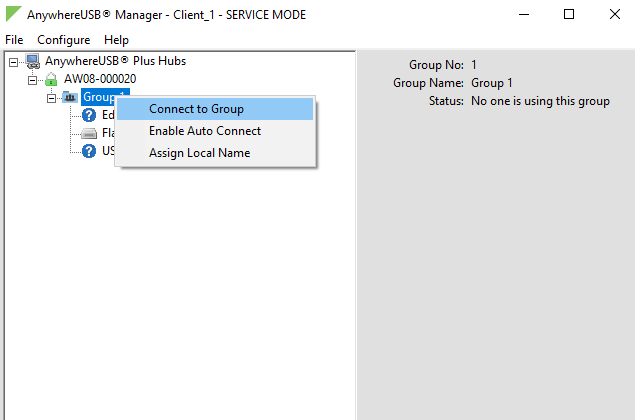The image size is (635, 420).
Task: Click the Group Name value Group 1
Action: pos(492,83)
